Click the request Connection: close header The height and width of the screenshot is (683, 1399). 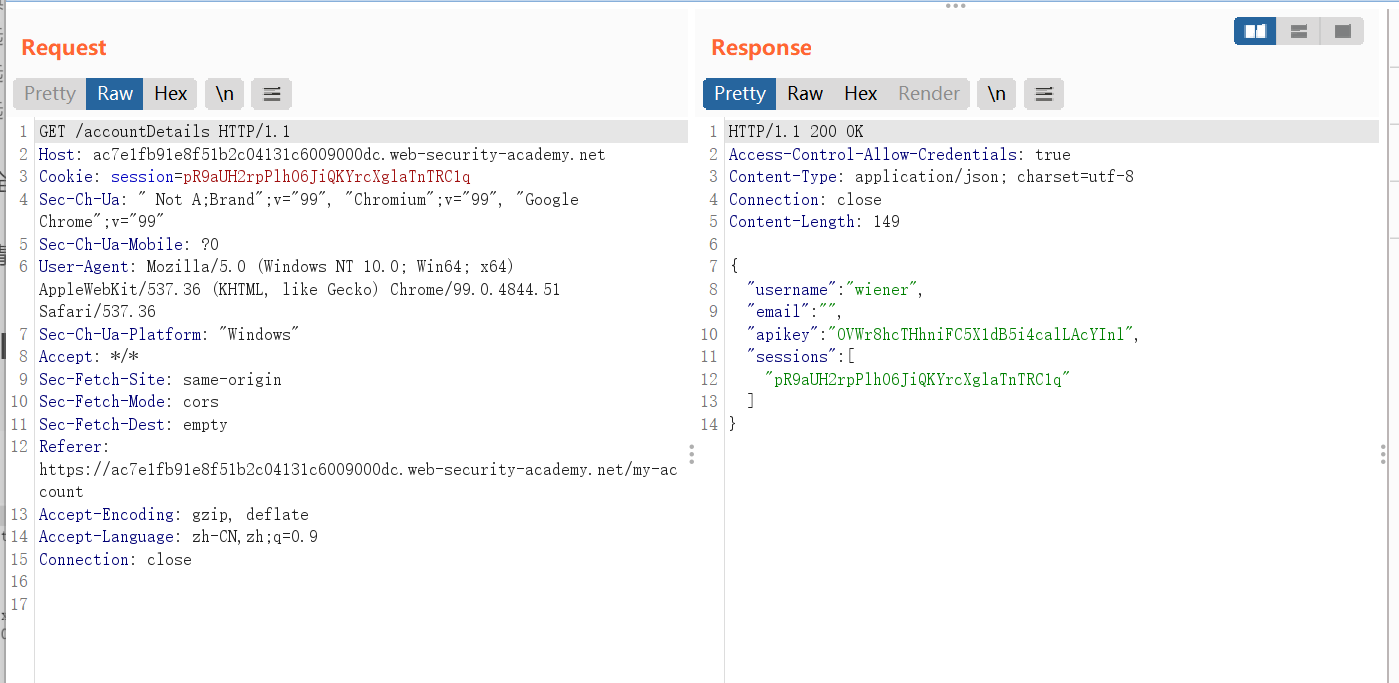coord(115,560)
